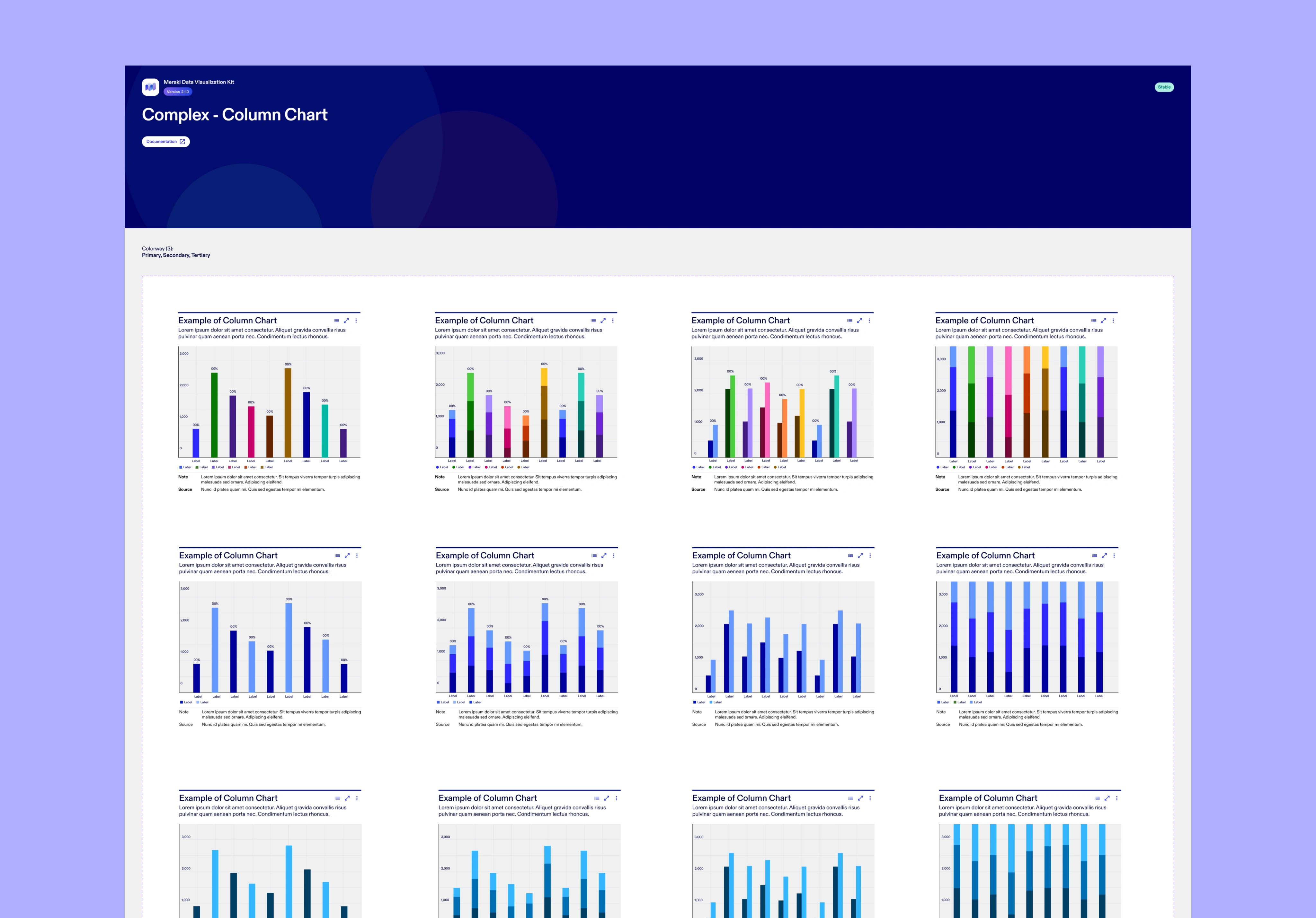Image resolution: width=1316 pixels, height=918 pixels.
Task: Click the Meraki kit logo icon in the header
Action: click(150, 87)
